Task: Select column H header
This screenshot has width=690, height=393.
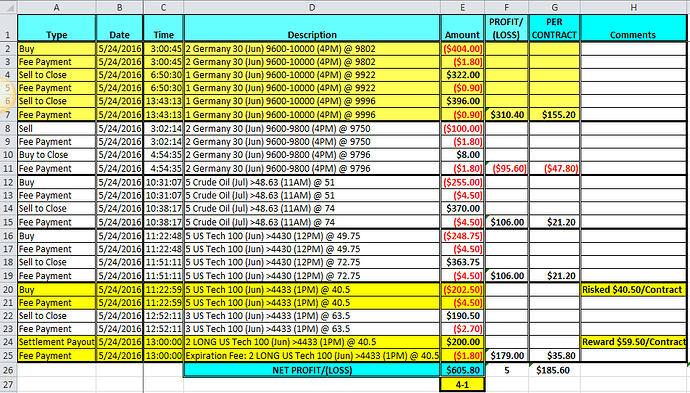Action: tap(633, 7)
